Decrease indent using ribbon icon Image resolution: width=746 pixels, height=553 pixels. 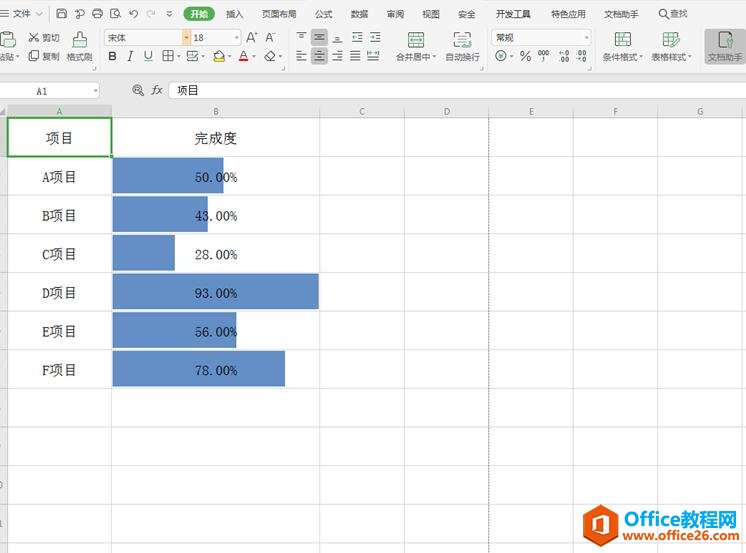click(x=357, y=37)
